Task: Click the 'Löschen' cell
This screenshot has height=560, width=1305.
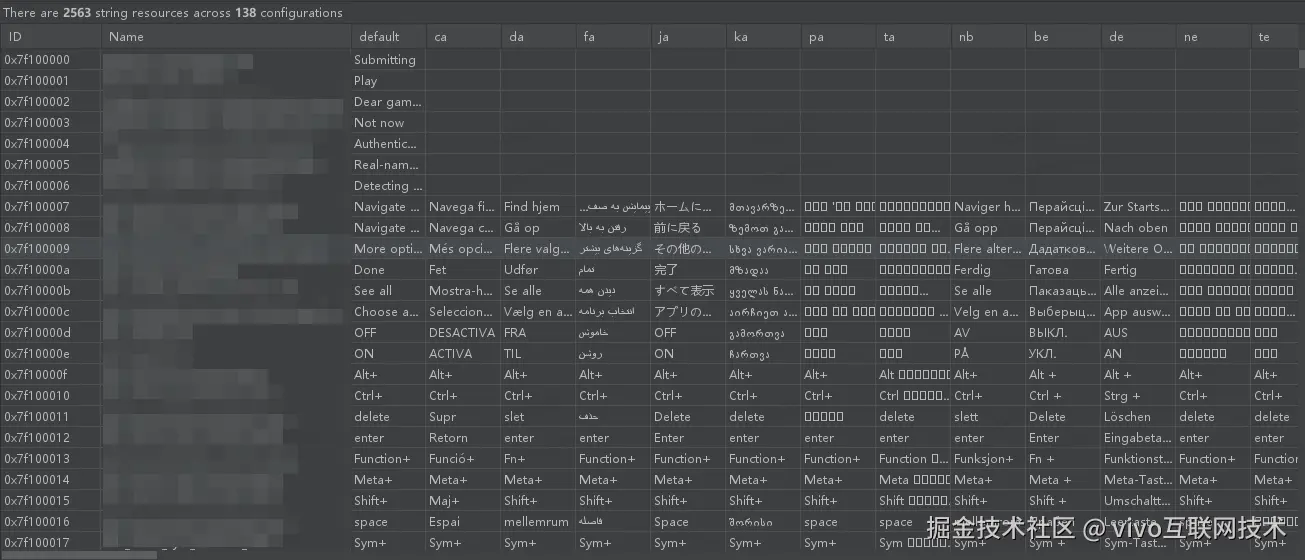Action: [x=1139, y=417]
